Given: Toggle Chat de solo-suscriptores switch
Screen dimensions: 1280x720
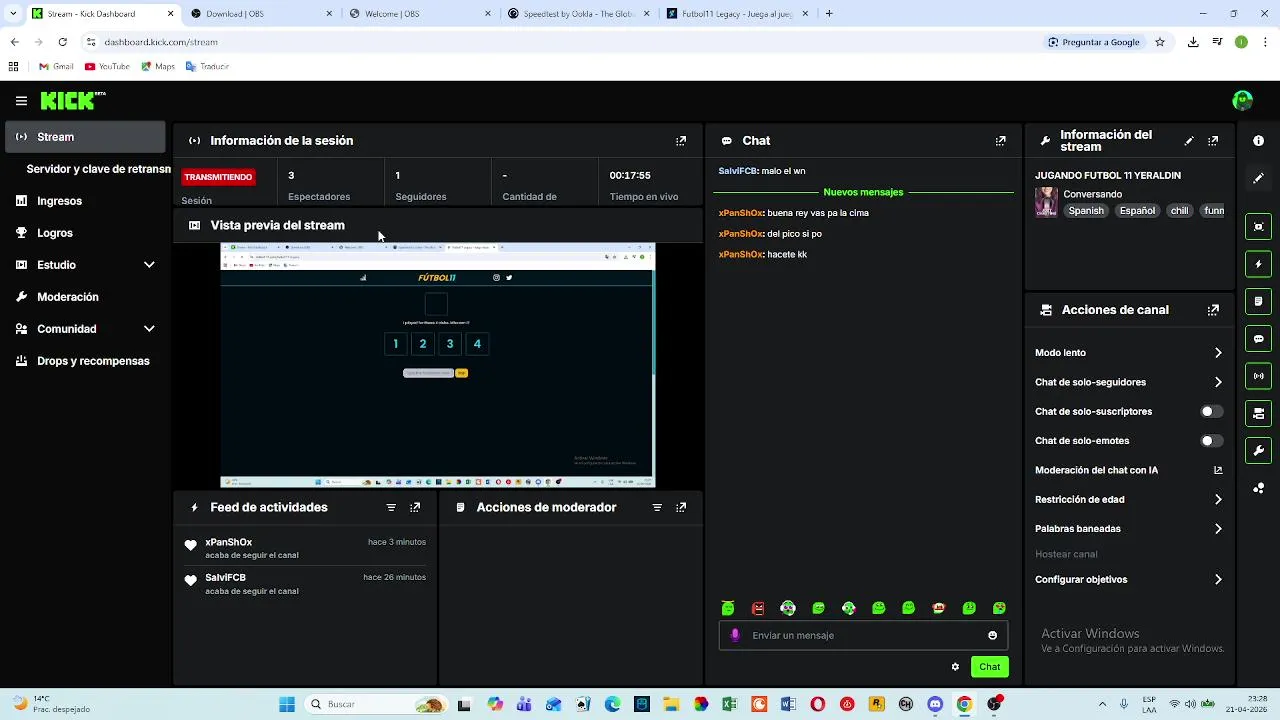Looking at the screenshot, I should (x=1211, y=411).
